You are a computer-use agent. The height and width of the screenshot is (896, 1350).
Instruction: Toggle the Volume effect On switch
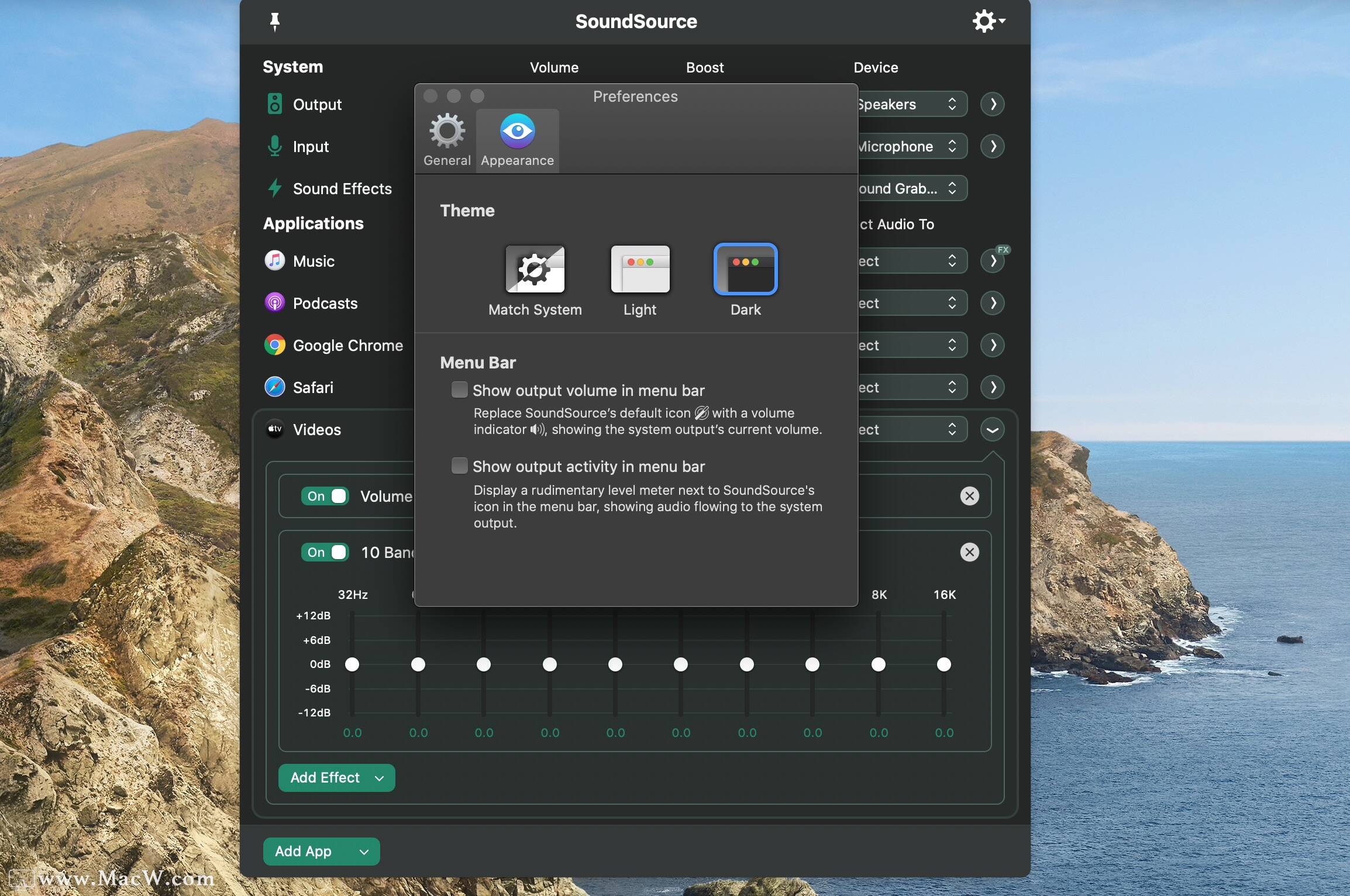click(325, 496)
